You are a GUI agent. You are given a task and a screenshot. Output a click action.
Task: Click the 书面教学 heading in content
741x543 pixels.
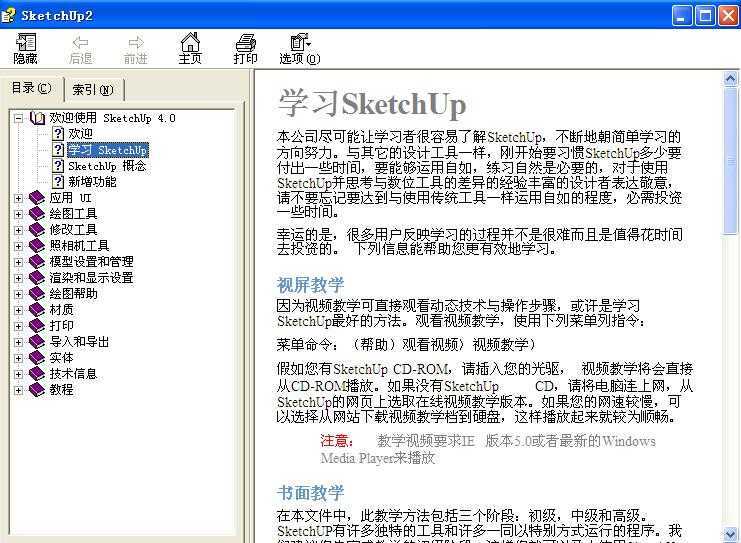(310, 493)
